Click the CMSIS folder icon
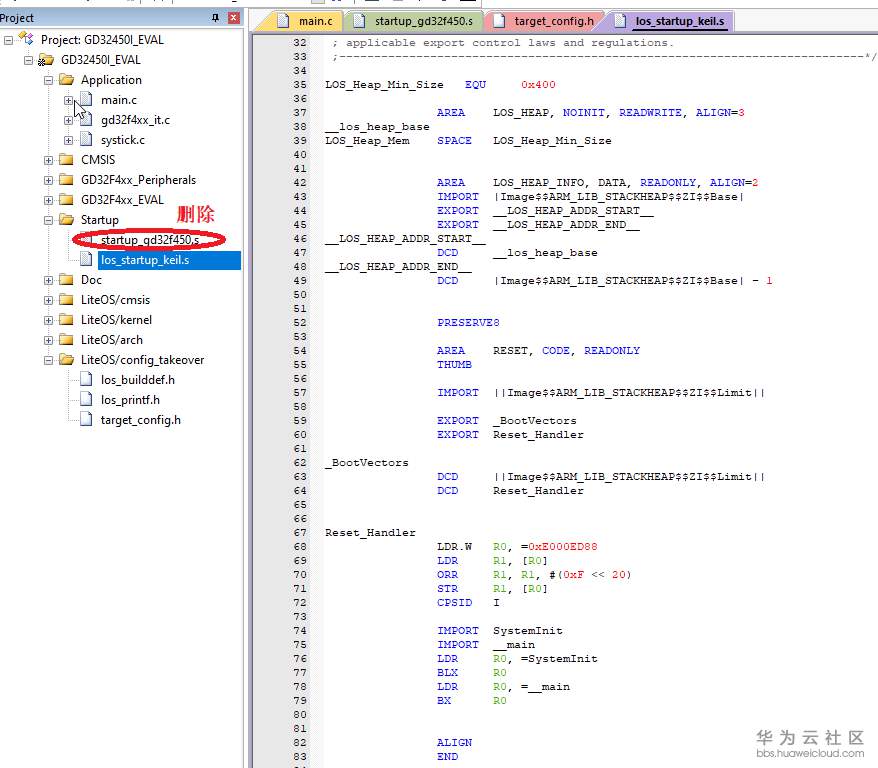Viewport: 878px width, 768px height. tap(66, 160)
